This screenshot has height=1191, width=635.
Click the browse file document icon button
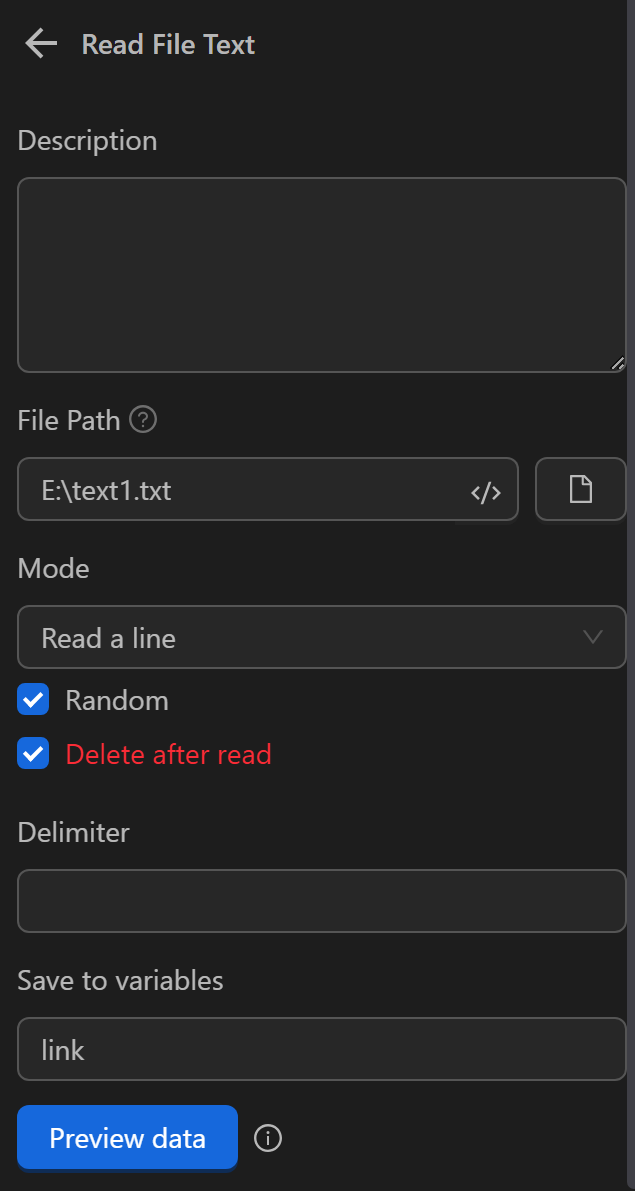click(x=580, y=490)
